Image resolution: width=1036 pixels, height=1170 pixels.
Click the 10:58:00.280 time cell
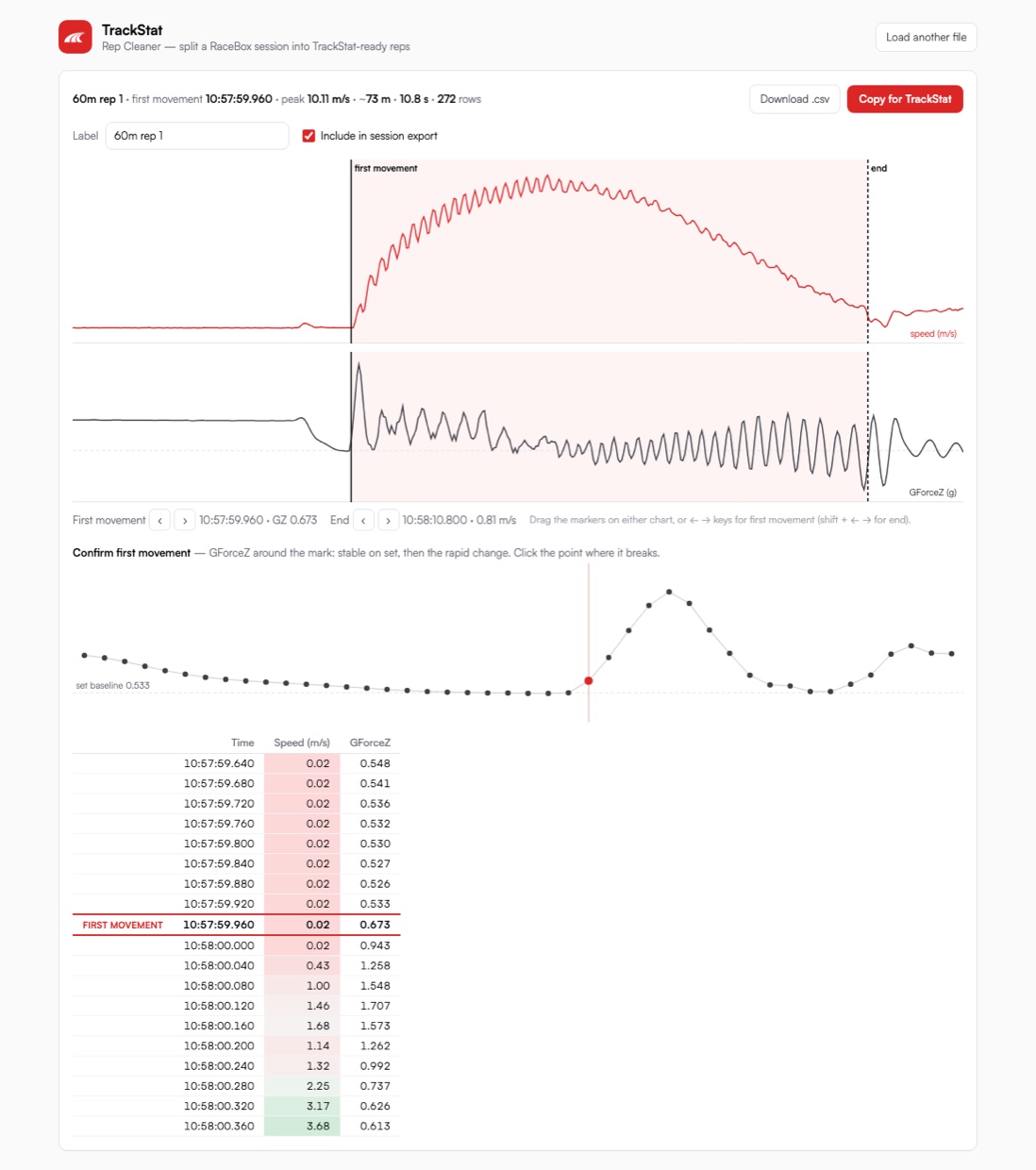(219, 1086)
